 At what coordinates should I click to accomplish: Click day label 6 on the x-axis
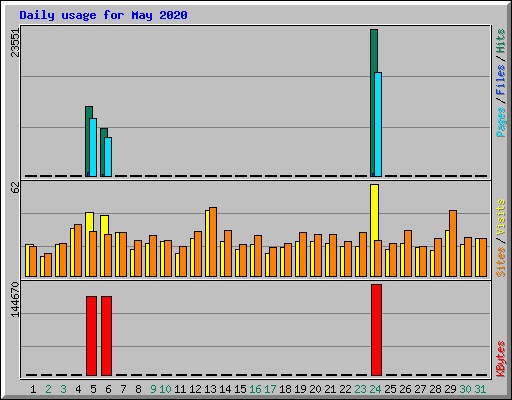pyautogui.click(x=108, y=389)
